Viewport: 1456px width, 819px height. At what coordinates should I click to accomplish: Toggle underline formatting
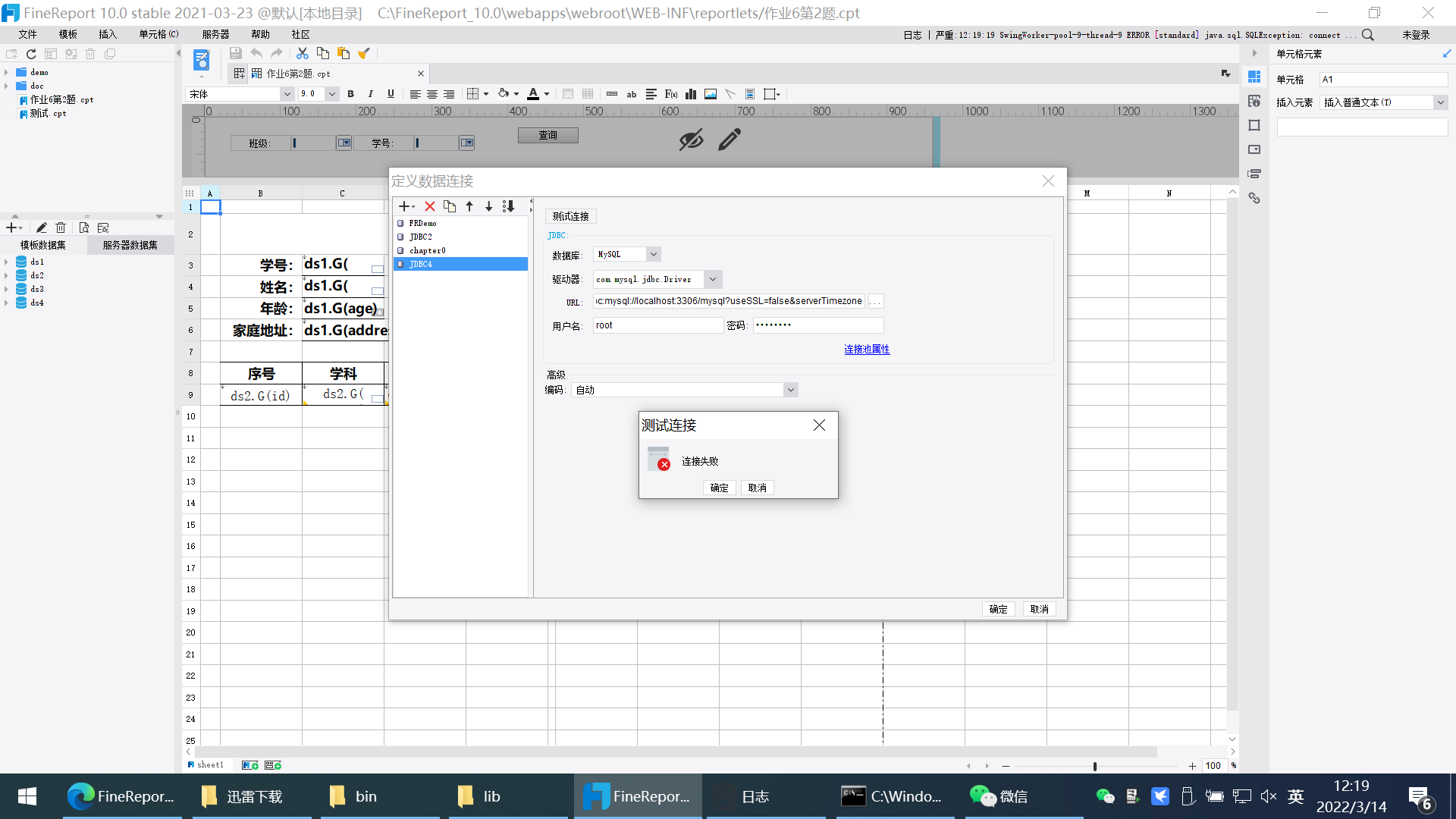[x=391, y=94]
